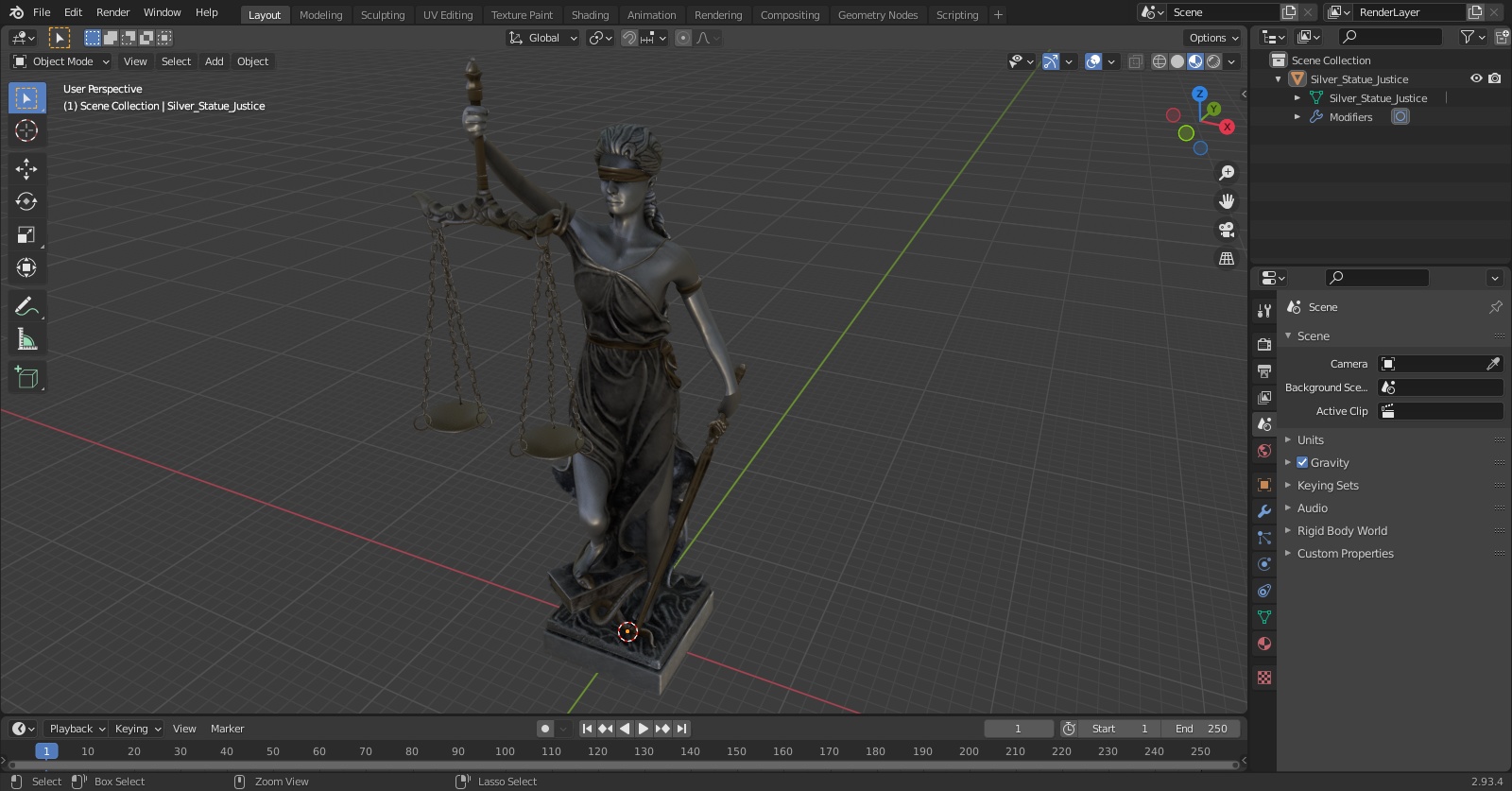Switch perspective/orthographic grid icon
Viewport: 1512px width, 791px height.
pos(1227,258)
